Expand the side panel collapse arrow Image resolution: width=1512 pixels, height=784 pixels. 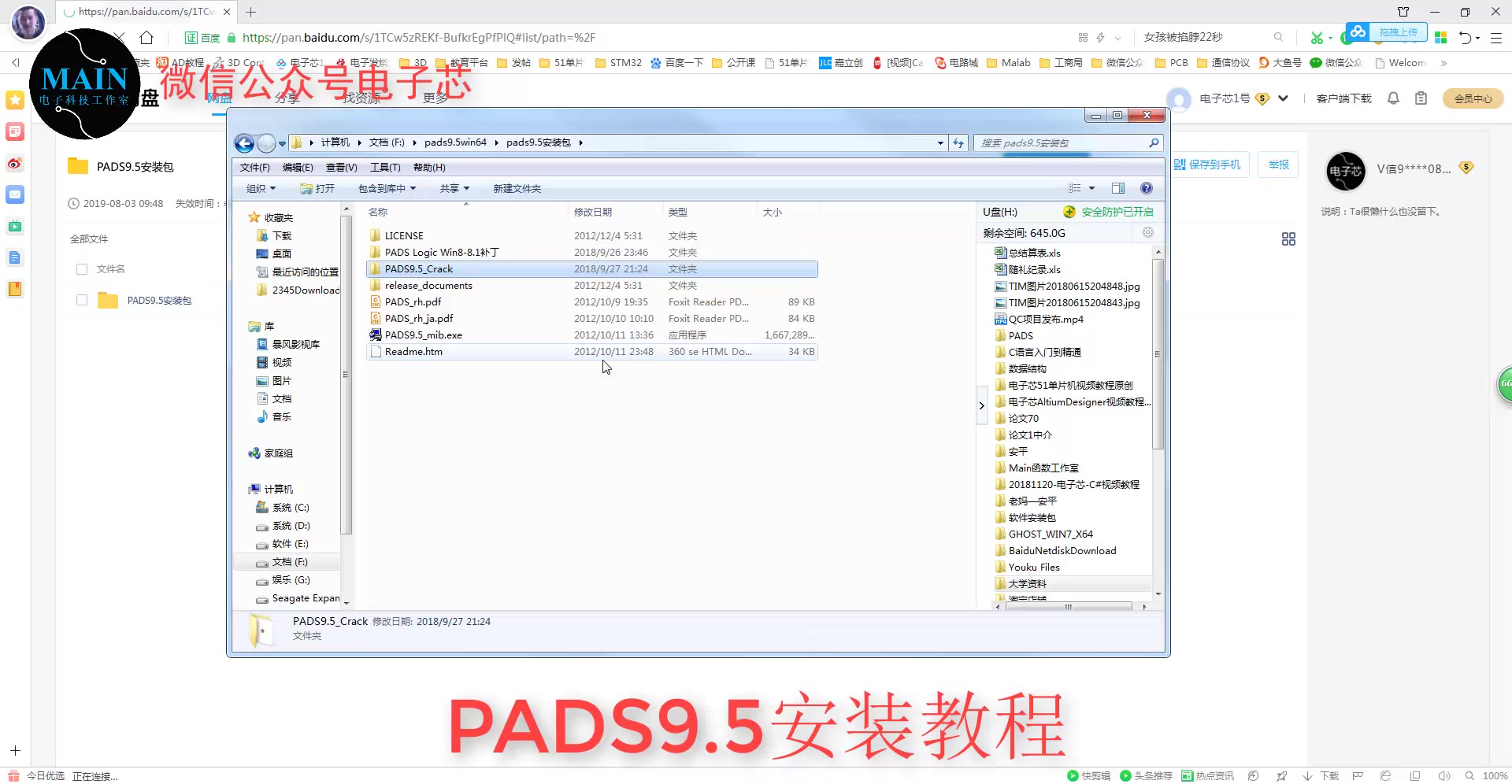pos(981,405)
